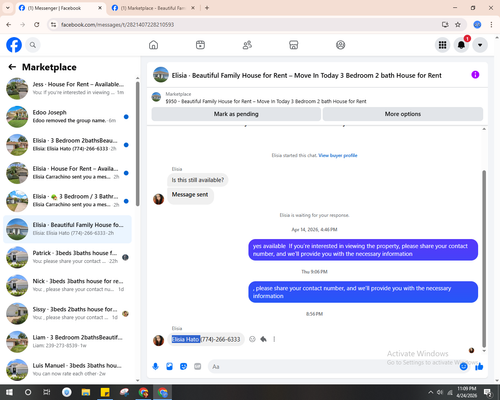The image size is (500, 400).
Task: Click Elisia's avatar beside phone number message
Action: tap(158, 340)
